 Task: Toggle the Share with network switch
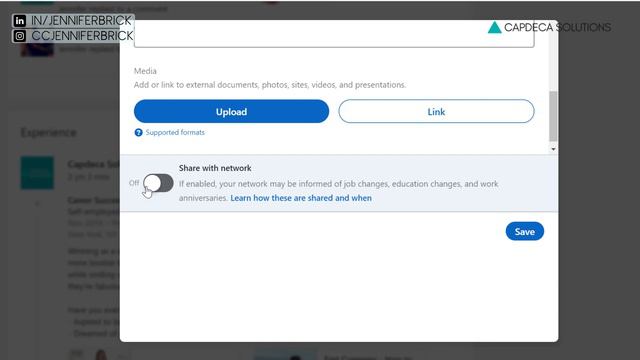point(158,183)
